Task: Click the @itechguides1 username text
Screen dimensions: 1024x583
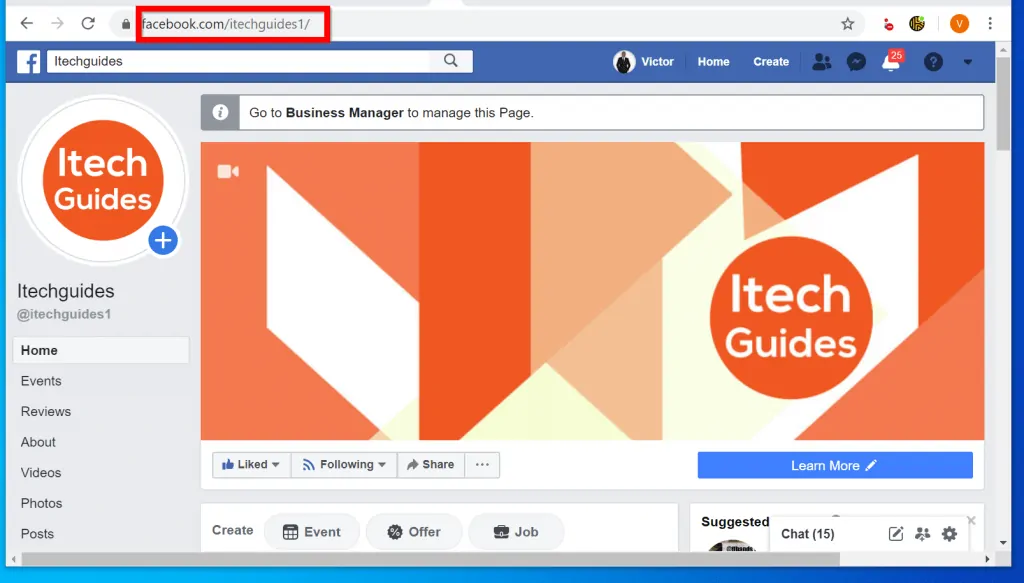Action: coord(64,315)
